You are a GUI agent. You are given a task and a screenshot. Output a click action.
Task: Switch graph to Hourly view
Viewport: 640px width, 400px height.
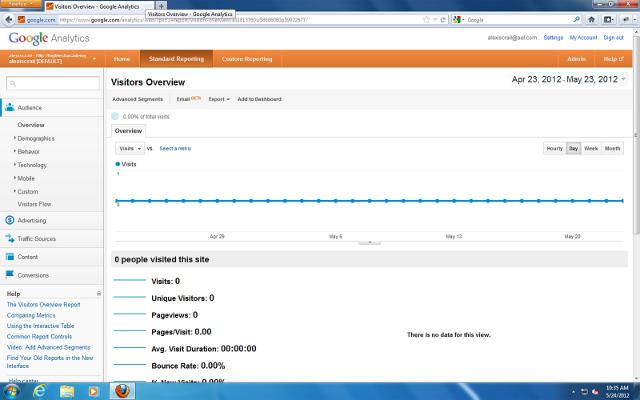coord(554,148)
